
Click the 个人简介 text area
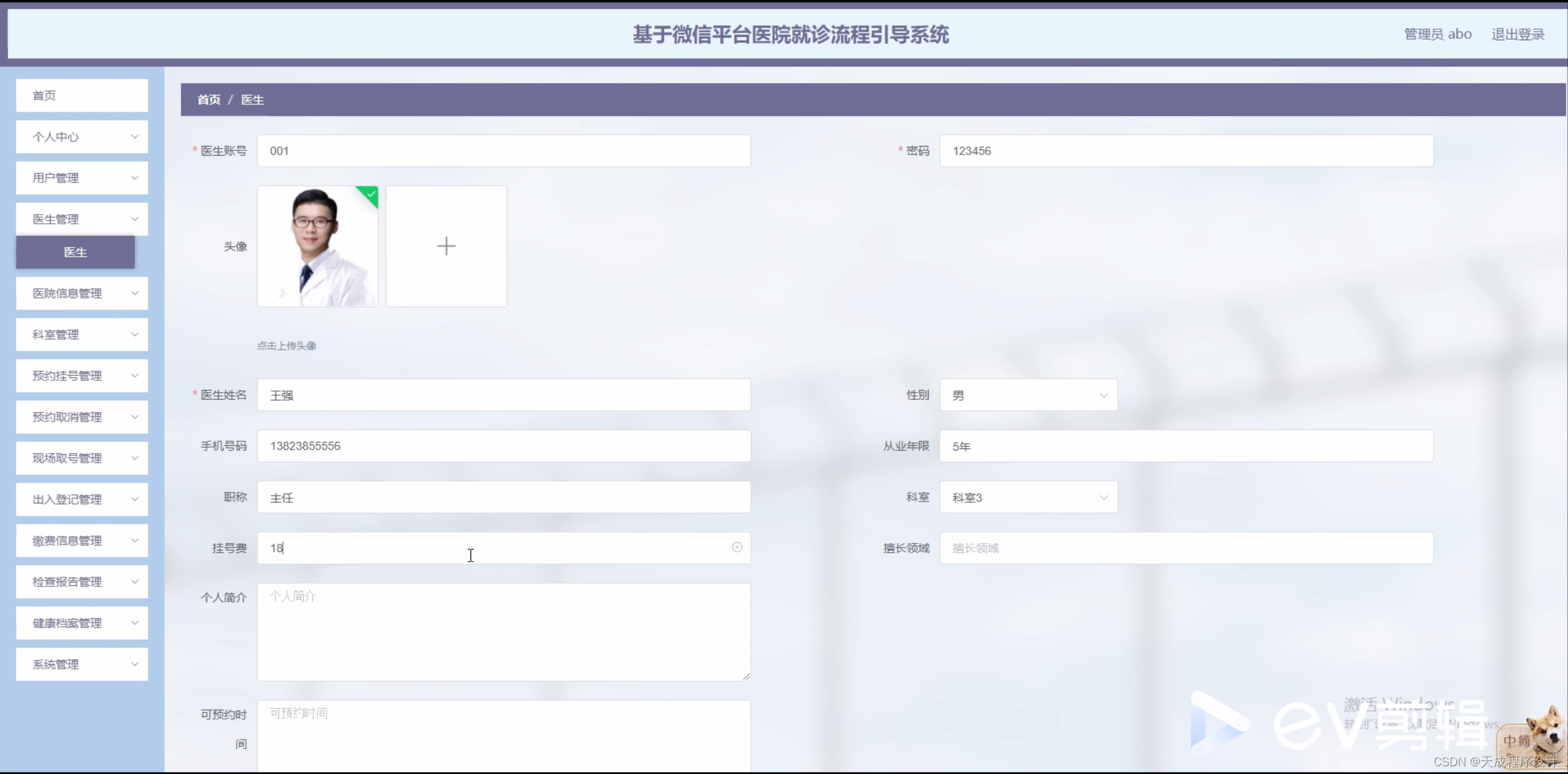(503, 633)
